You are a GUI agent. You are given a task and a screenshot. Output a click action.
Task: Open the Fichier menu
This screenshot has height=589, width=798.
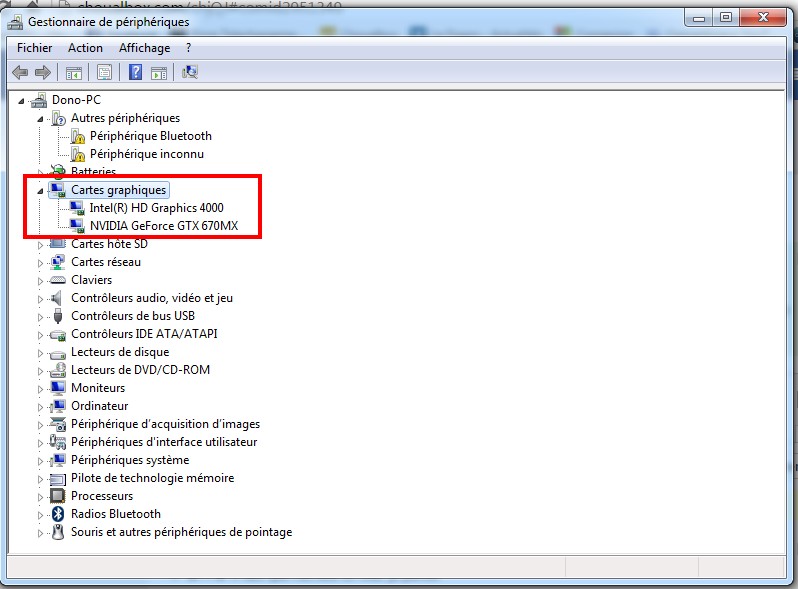(x=35, y=48)
